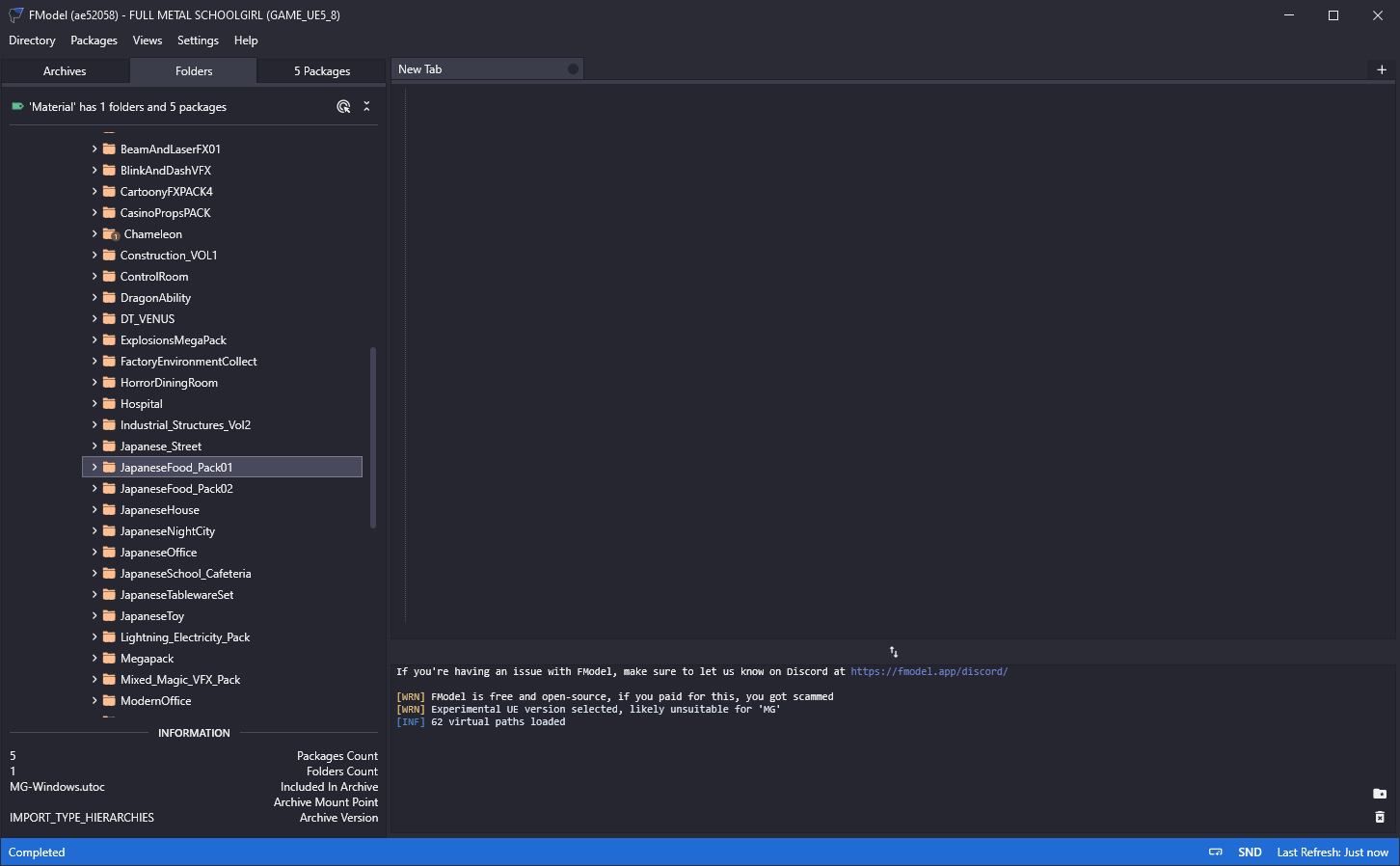Click the 'MG-Windows.utoc' archive value
Image resolution: width=1400 pixels, height=866 pixels.
58,787
